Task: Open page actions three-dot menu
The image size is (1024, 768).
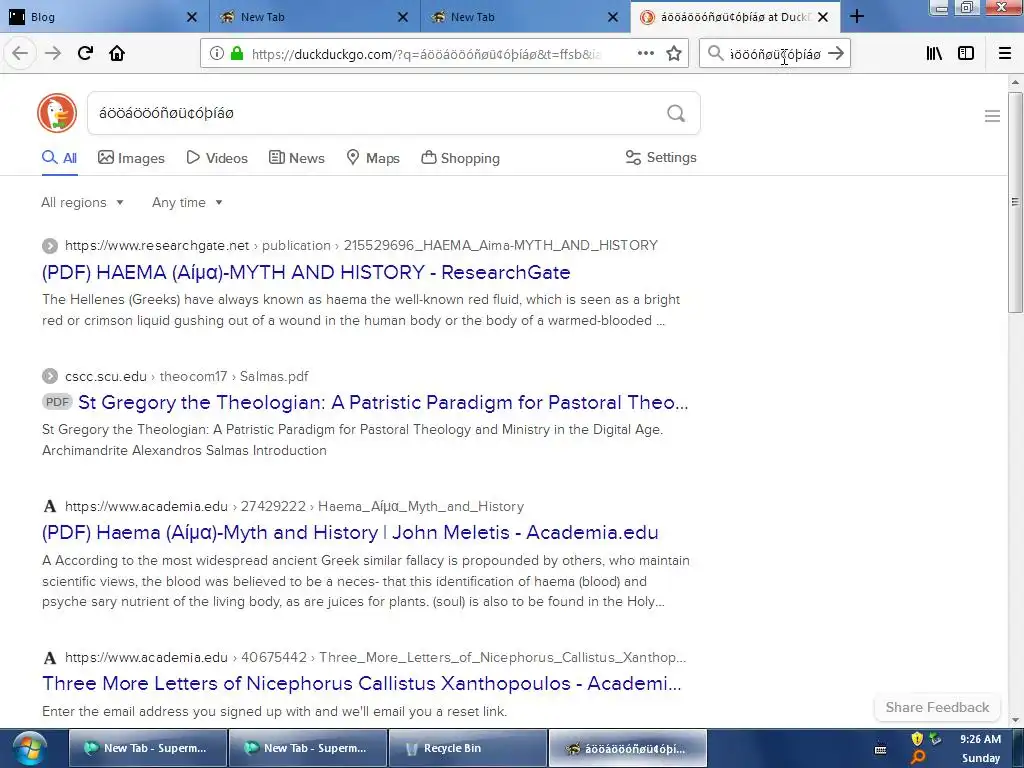Action: point(646,54)
